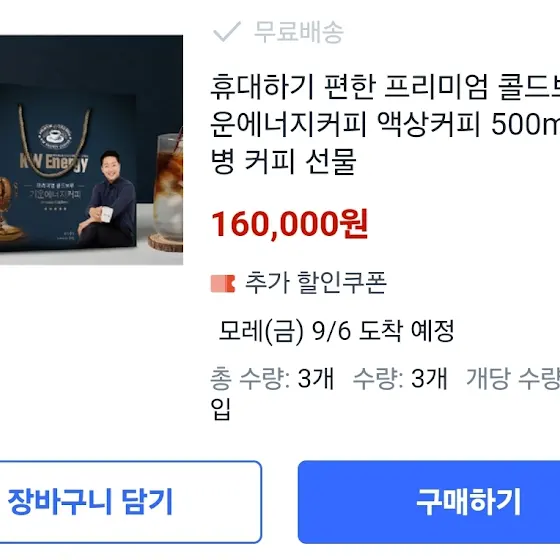Add item with 장바구니 담기 button
The height and width of the screenshot is (560, 560).
131,502
